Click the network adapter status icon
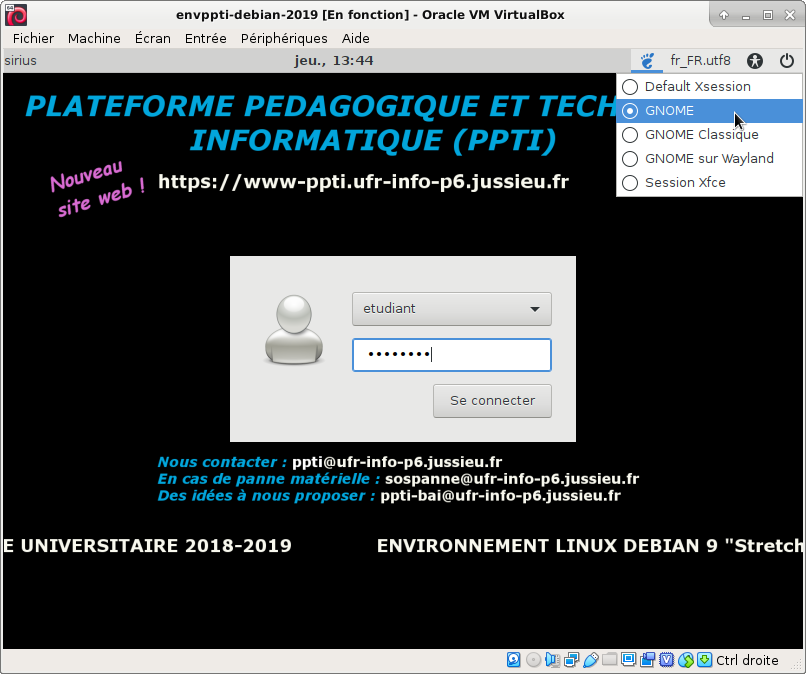The height and width of the screenshot is (674, 806). (x=571, y=660)
